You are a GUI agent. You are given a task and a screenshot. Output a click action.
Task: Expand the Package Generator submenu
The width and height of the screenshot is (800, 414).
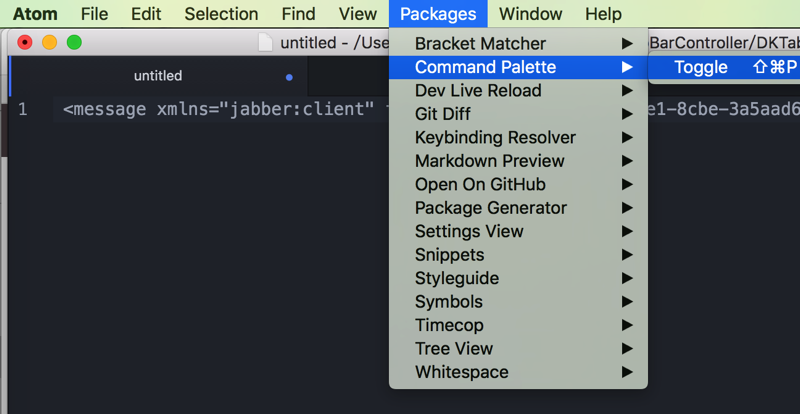518,208
